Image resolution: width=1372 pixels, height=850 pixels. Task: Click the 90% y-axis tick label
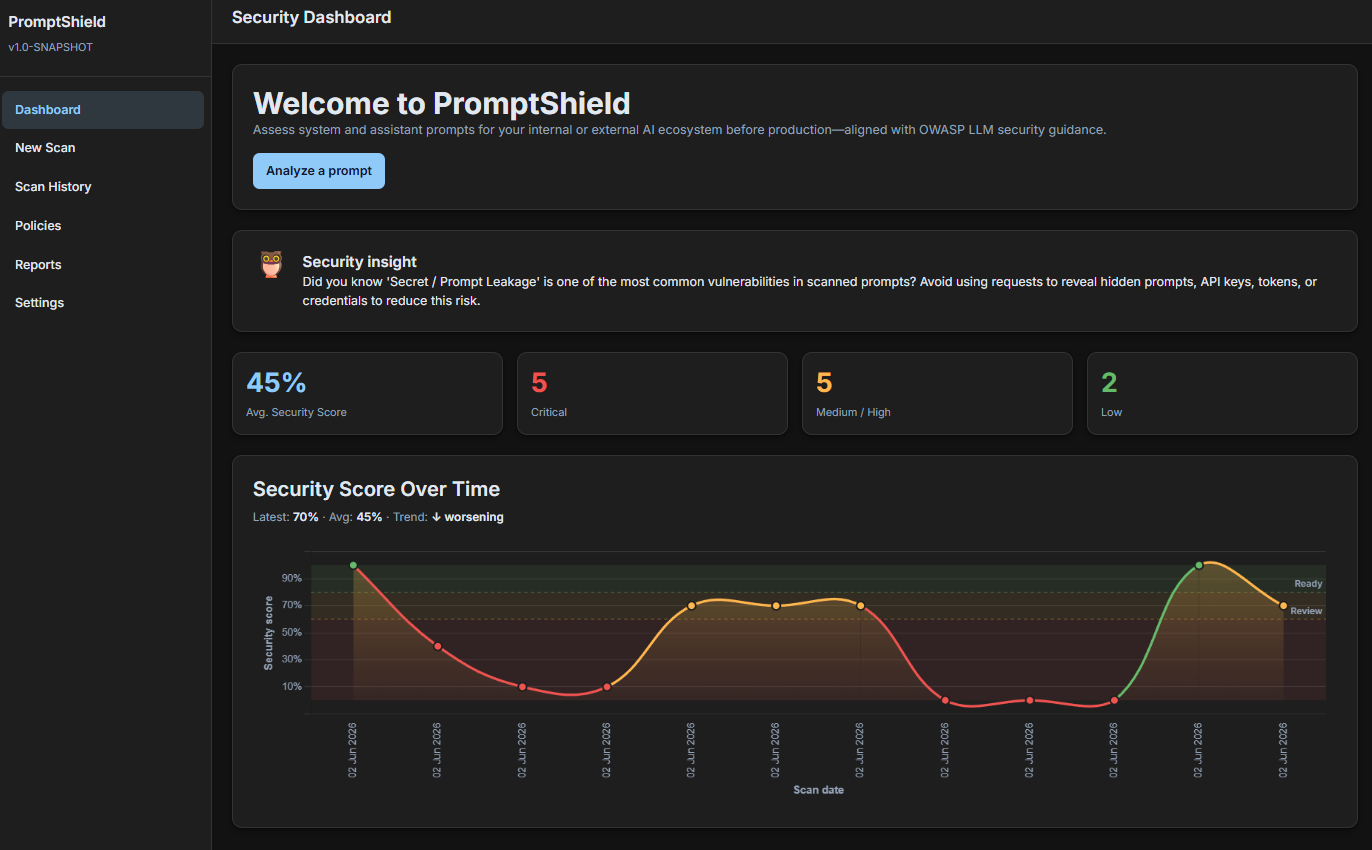[x=291, y=578]
